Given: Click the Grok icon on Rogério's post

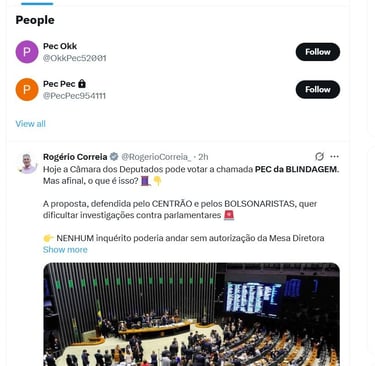Looking at the screenshot, I should [x=319, y=156].
